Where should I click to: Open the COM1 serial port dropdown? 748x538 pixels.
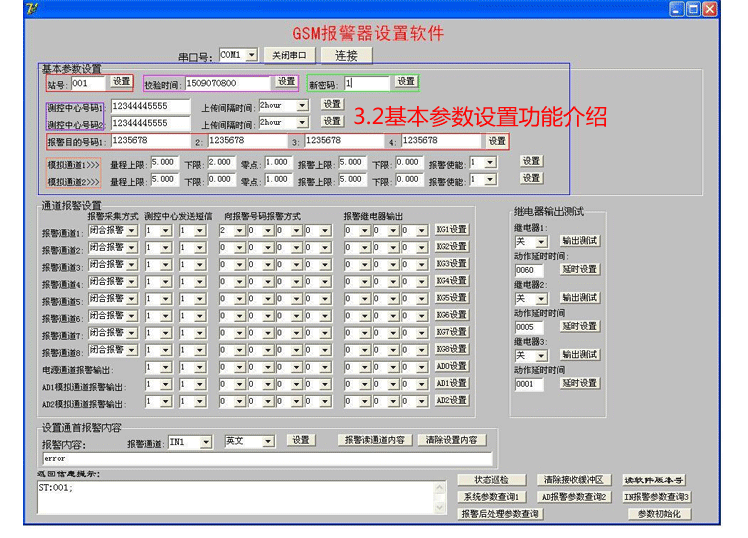pos(250,56)
